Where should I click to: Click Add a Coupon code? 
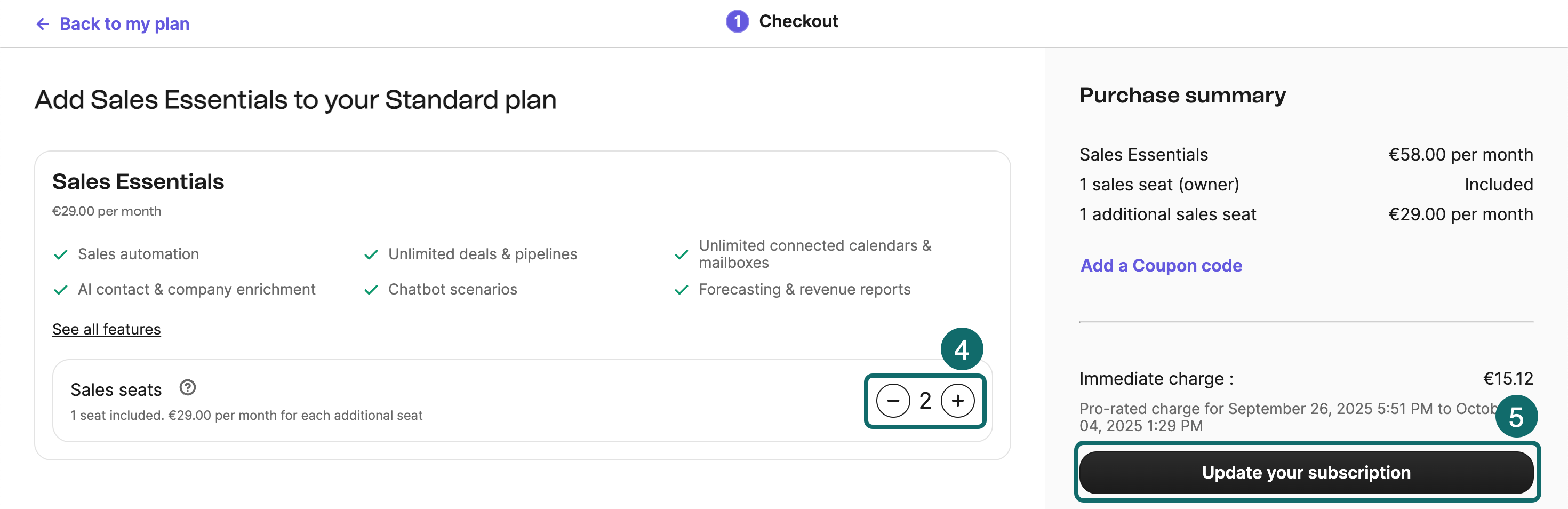pyautogui.click(x=1162, y=266)
